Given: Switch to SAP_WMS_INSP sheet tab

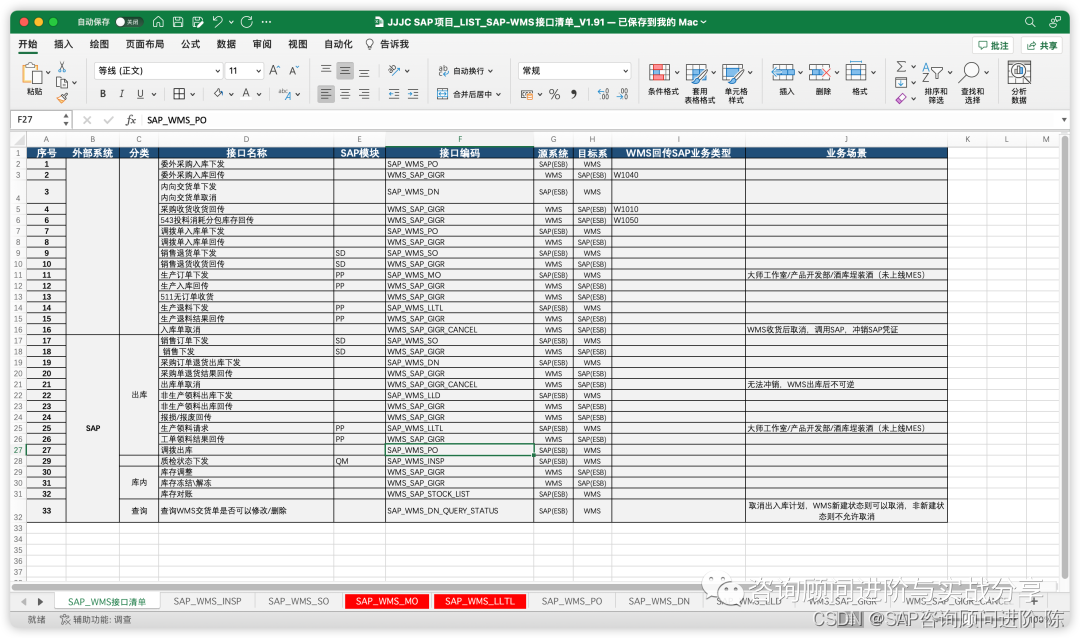Looking at the screenshot, I should click(207, 601).
